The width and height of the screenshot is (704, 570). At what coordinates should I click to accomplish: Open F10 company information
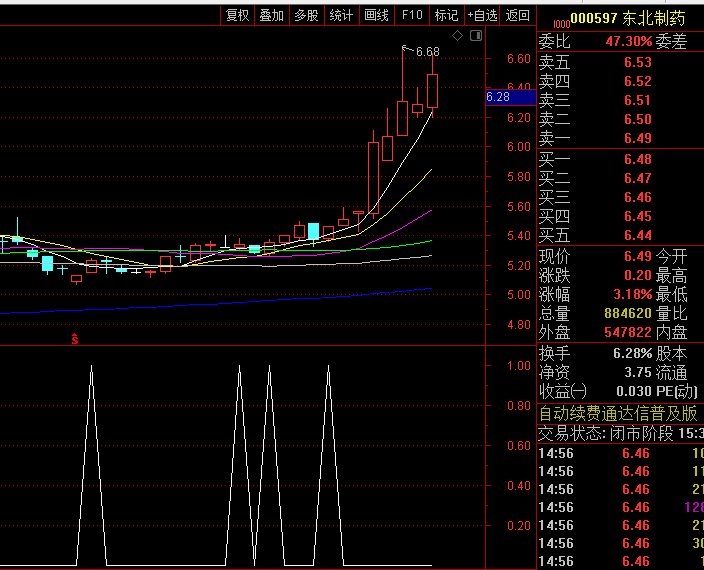point(411,15)
